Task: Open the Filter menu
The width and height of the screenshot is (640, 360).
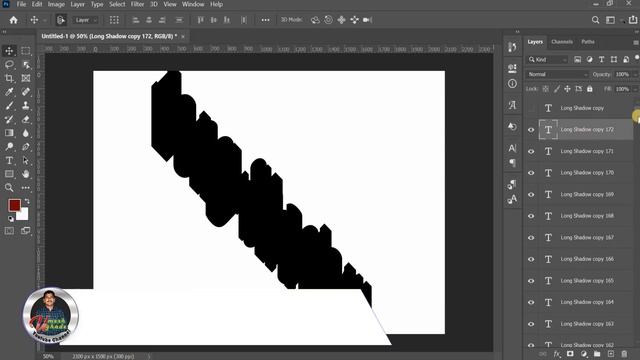Action: click(137, 4)
